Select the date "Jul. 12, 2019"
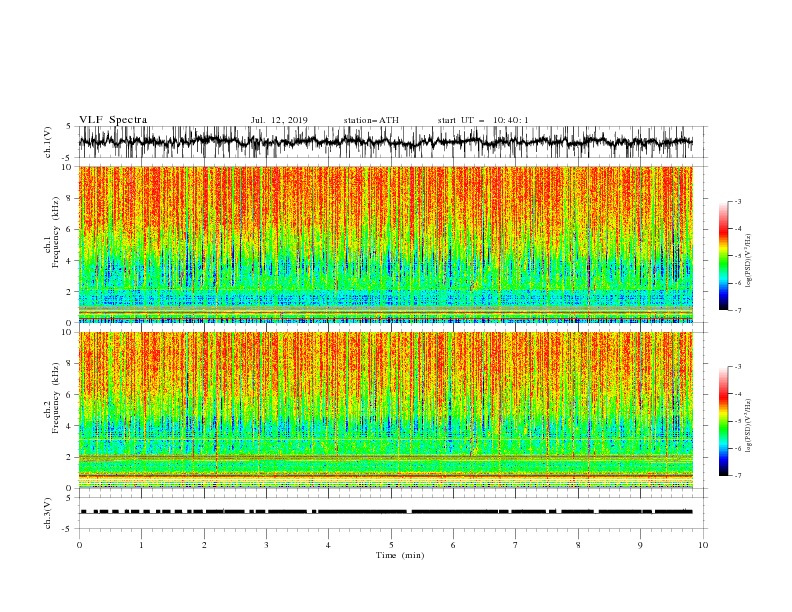The height and width of the screenshot is (612, 792). pos(279,120)
